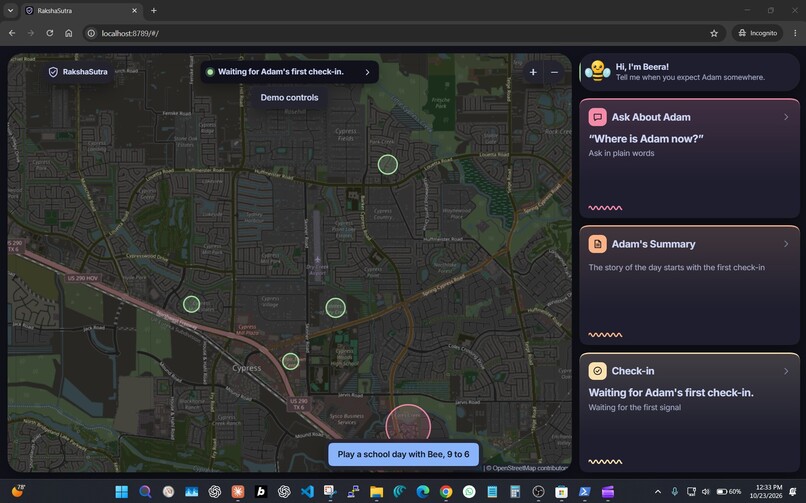Expand the waiting status pill chevron
Viewport: 806px width, 503px height.
[367, 72]
